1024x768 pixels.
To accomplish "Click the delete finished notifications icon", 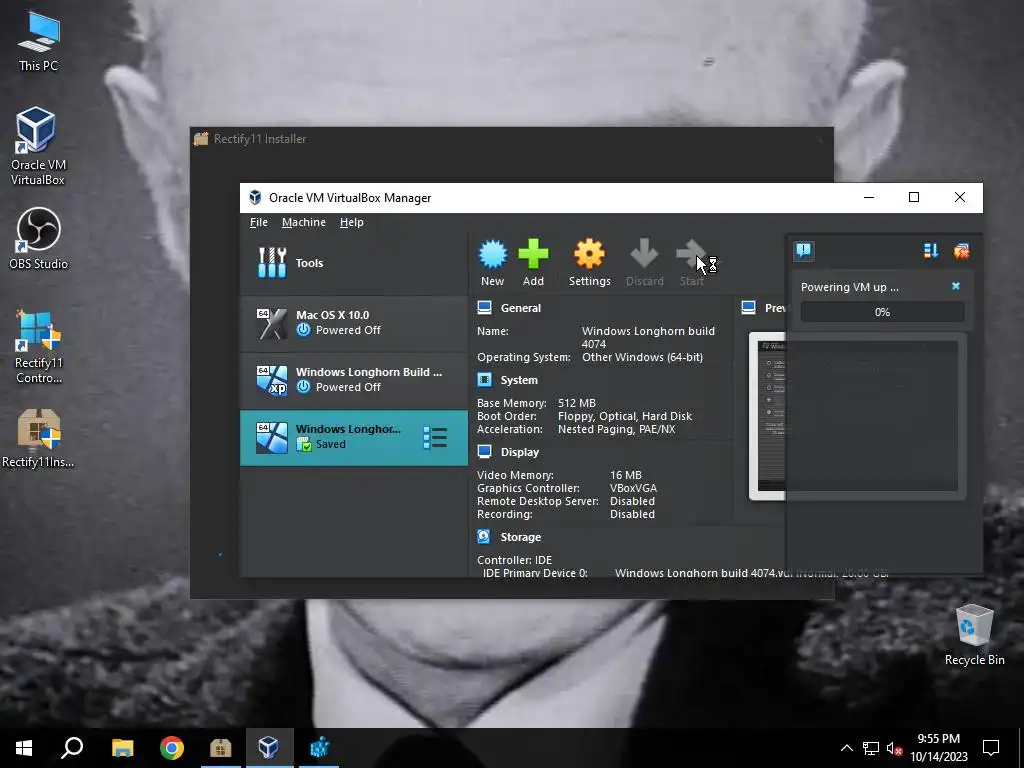I will tap(961, 251).
